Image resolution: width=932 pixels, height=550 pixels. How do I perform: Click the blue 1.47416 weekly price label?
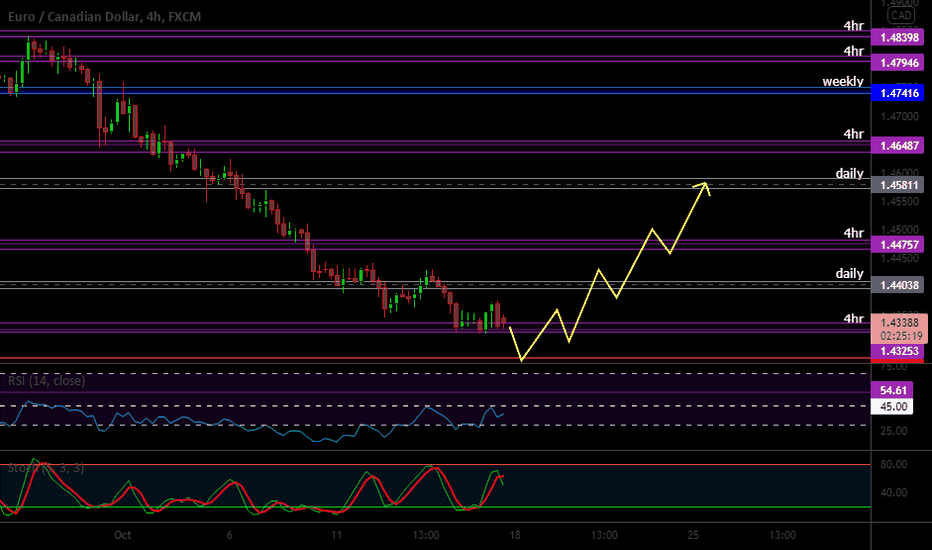tap(898, 93)
